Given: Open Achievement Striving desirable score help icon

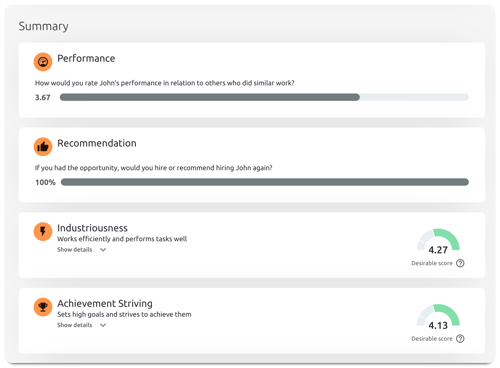Looking at the screenshot, I should pyautogui.click(x=460, y=339).
